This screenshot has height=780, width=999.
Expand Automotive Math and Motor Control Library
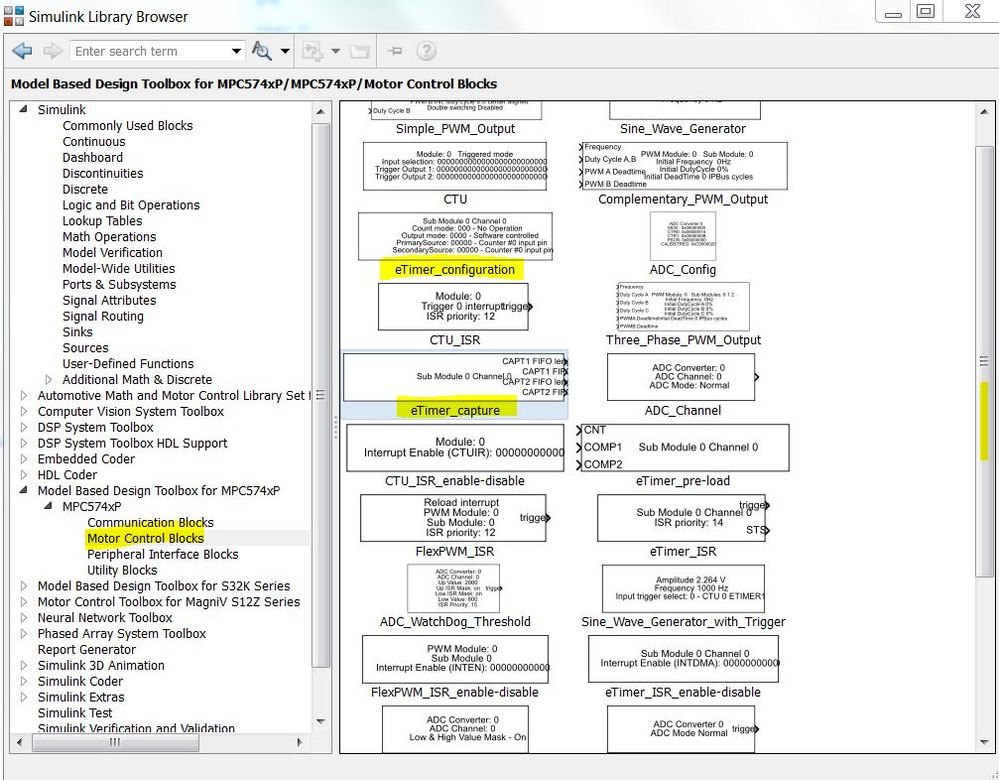point(24,396)
